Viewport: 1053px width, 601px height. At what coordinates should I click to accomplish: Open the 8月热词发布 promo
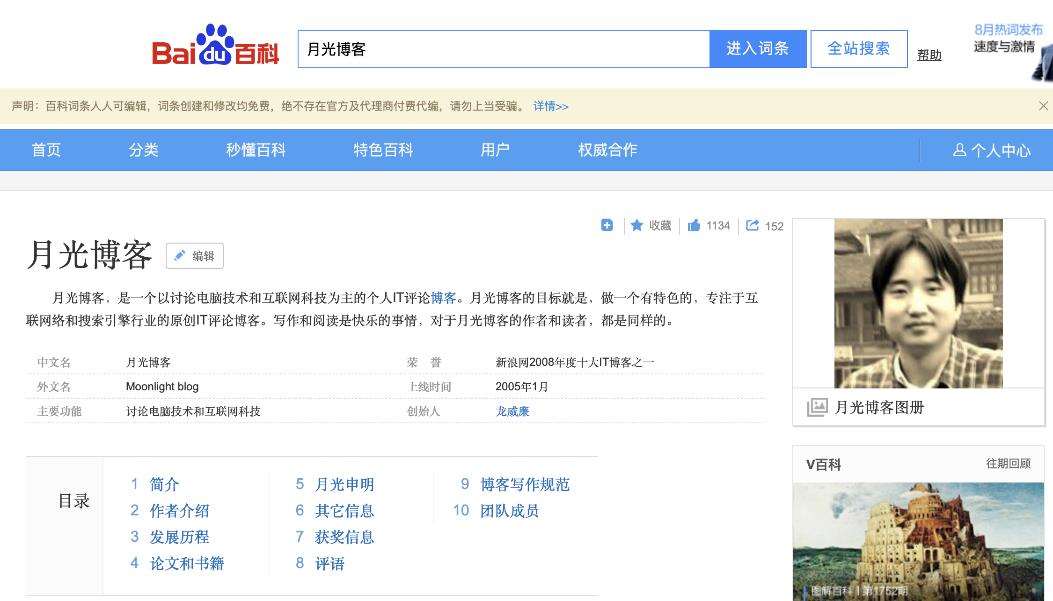(x=1009, y=30)
